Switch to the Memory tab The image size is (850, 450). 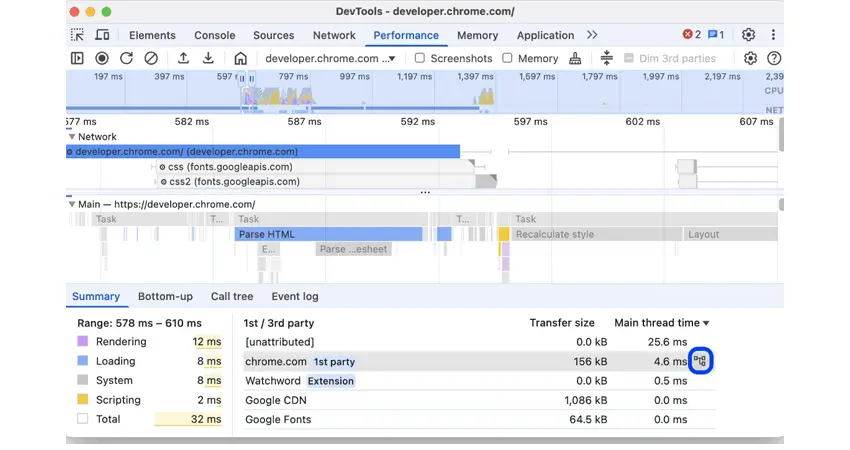[478, 35]
